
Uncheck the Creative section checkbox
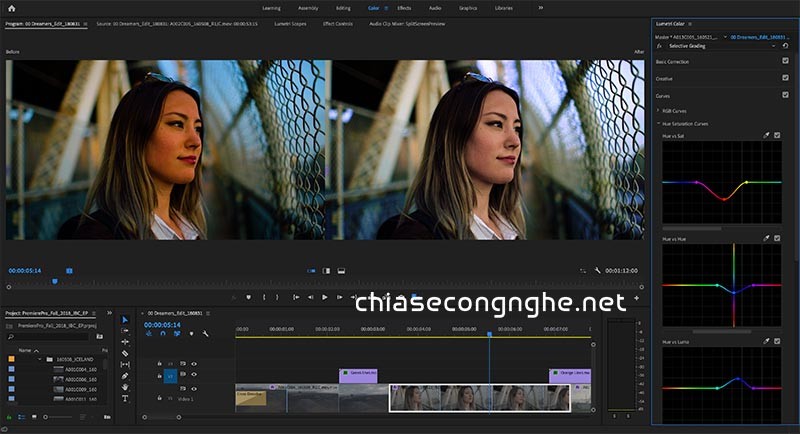click(785, 77)
